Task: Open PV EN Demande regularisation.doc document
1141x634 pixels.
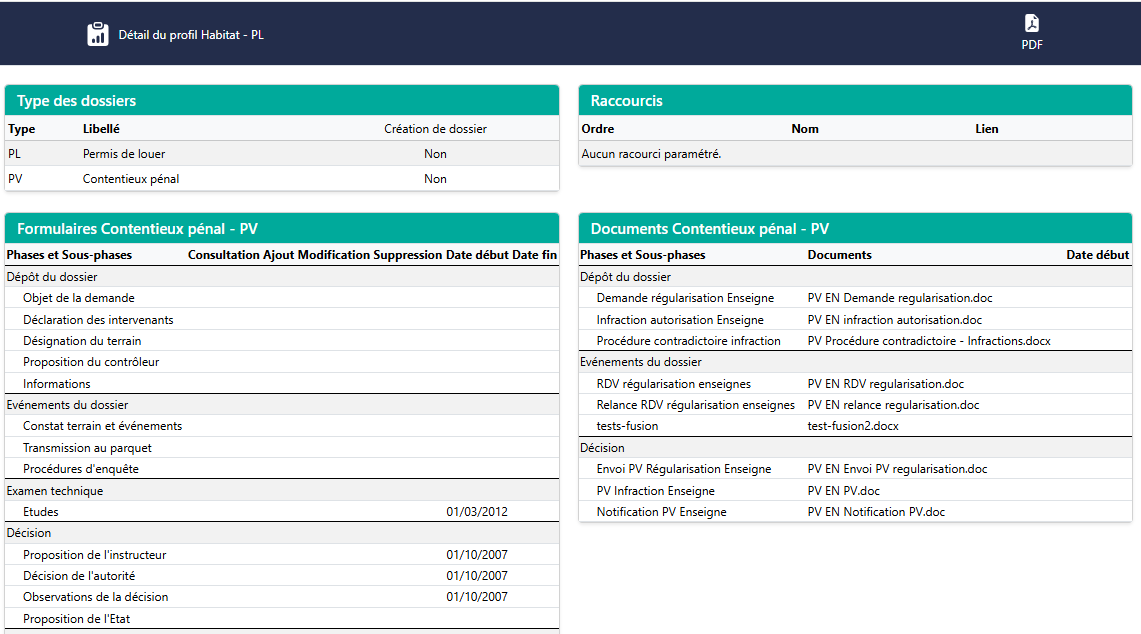Action: [899, 298]
